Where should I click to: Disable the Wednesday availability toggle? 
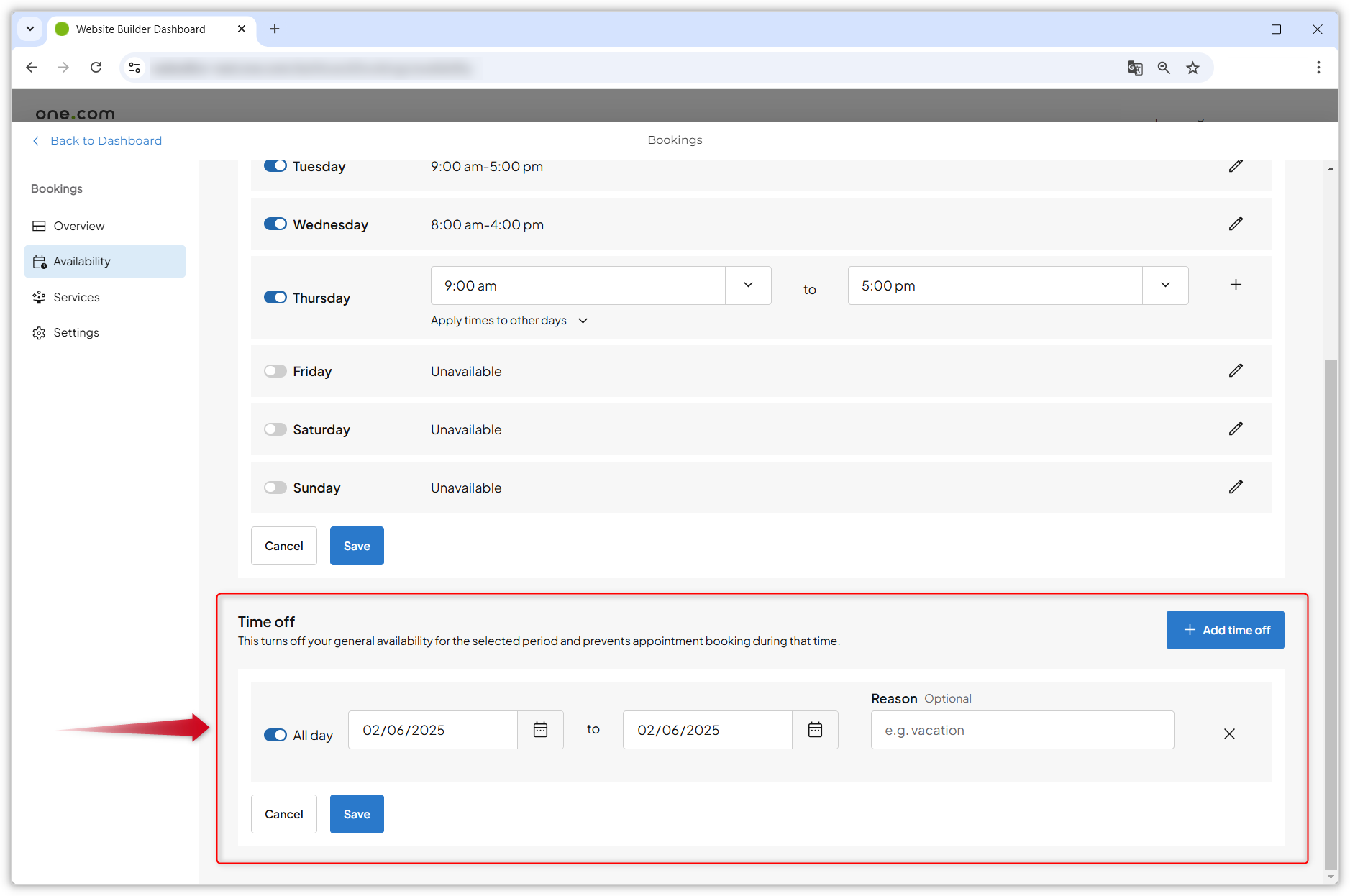[x=275, y=224]
